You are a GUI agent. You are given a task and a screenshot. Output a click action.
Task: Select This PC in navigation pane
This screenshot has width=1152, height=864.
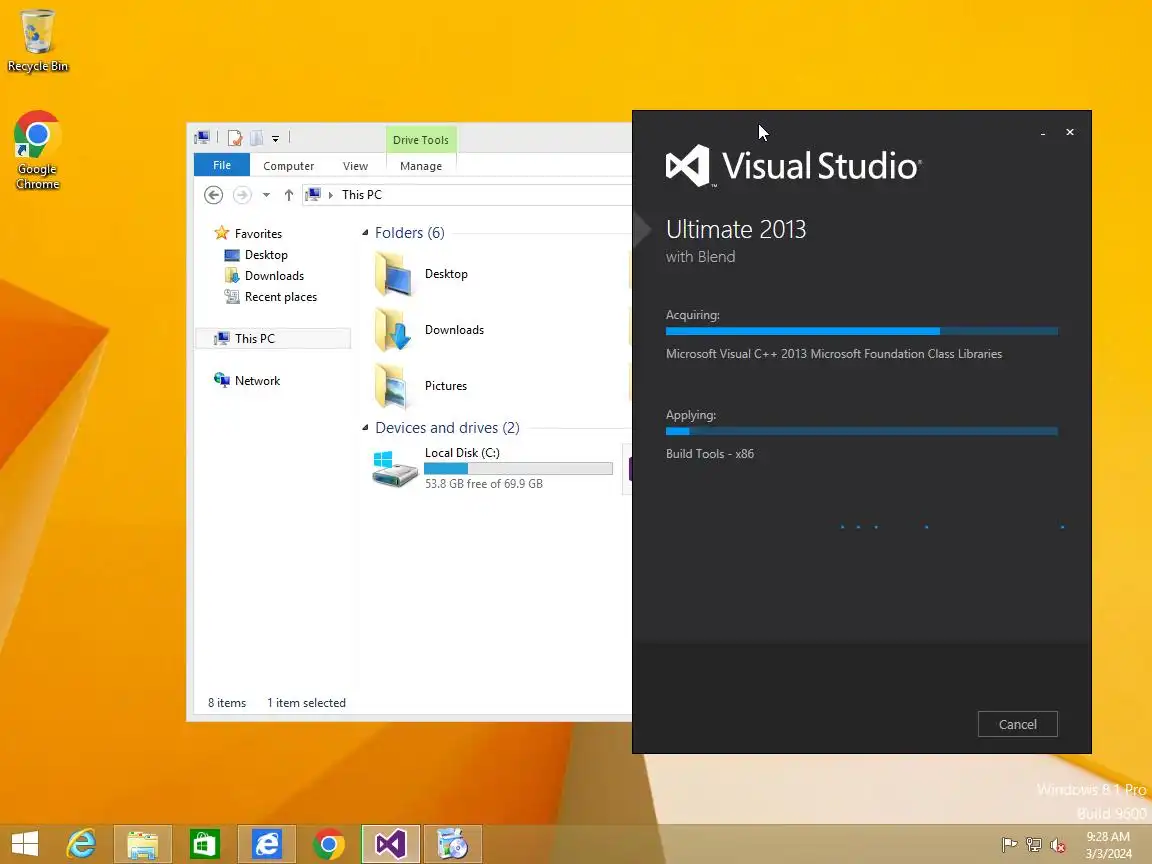[x=273, y=339]
